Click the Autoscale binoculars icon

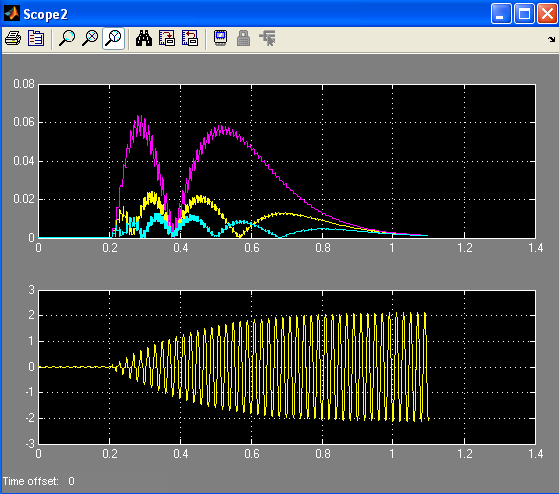click(144, 38)
